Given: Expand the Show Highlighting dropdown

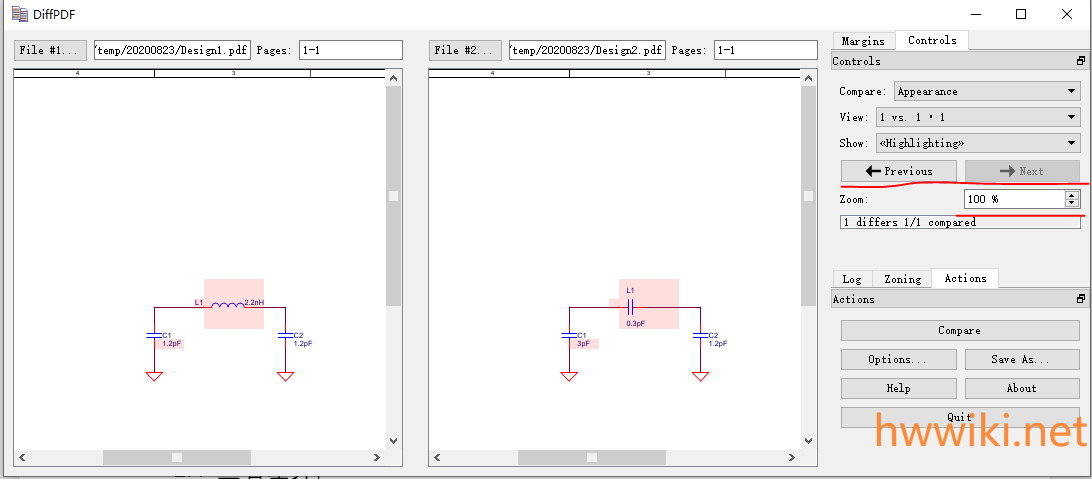Looking at the screenshot, I should coord(978,143).
